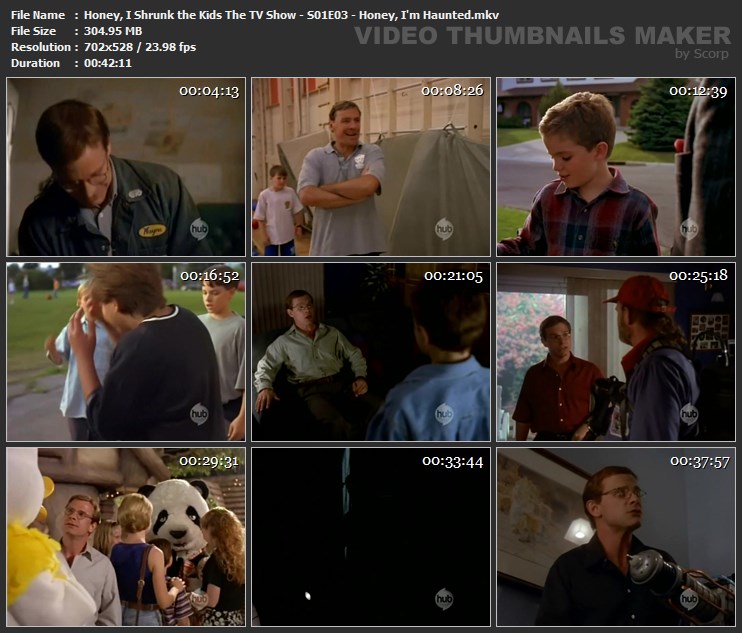Click the 'File Size' label

pyautogui.click(x=33, y=31)
